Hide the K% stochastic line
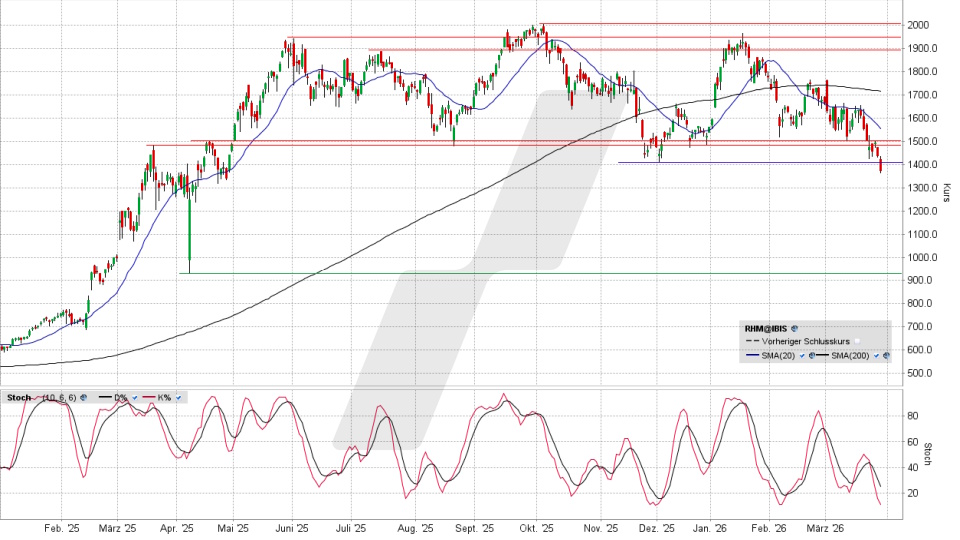This screenshot has height=540, width=960. pyautogui.click(x=179, y=397)
